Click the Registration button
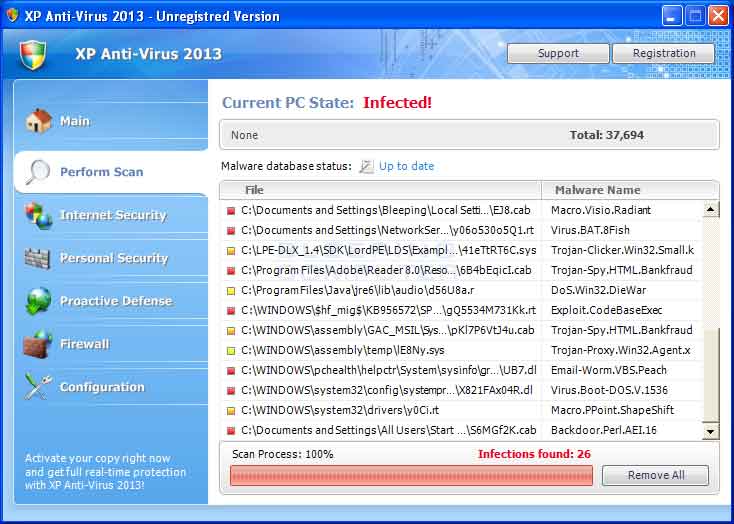 pos(664,53)
